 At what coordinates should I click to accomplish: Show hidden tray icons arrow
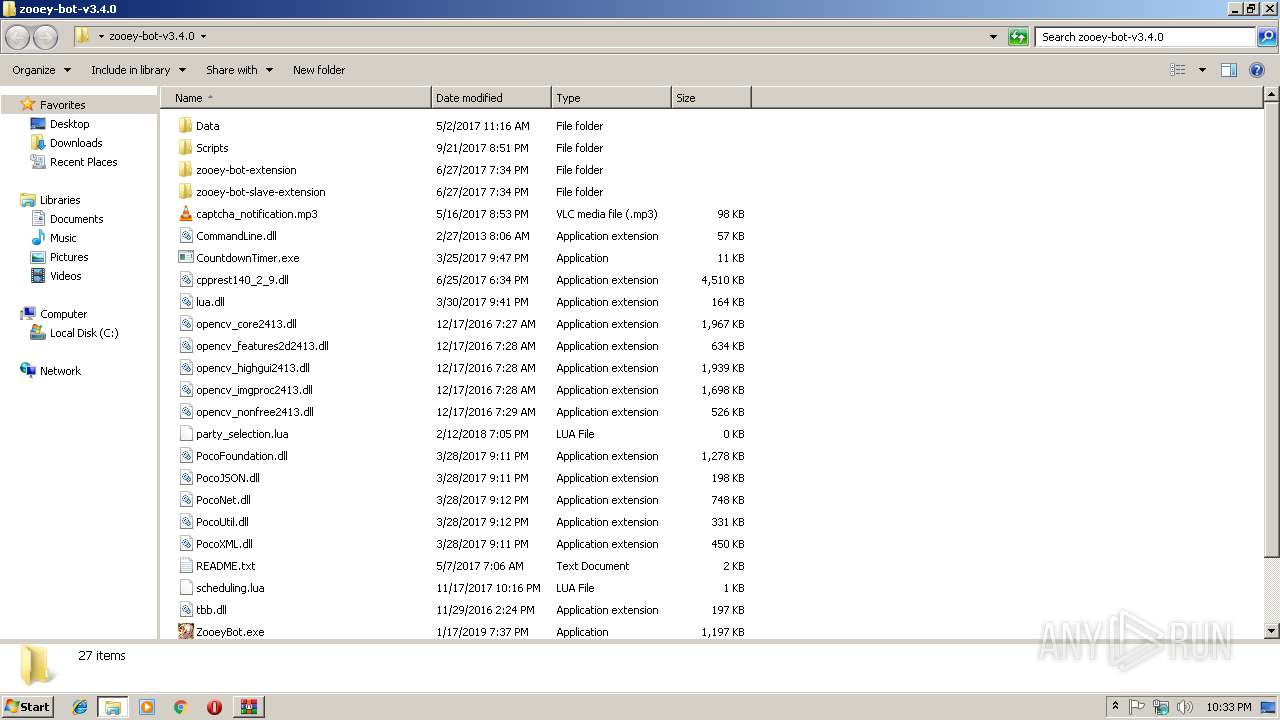[x=1115, y=707]
